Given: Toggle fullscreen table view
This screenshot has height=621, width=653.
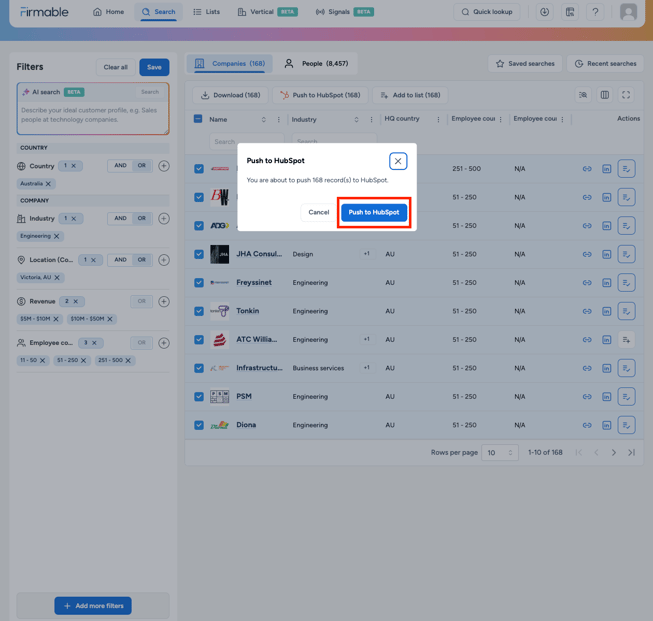Looking at the screenshot, I should point(626,95).
